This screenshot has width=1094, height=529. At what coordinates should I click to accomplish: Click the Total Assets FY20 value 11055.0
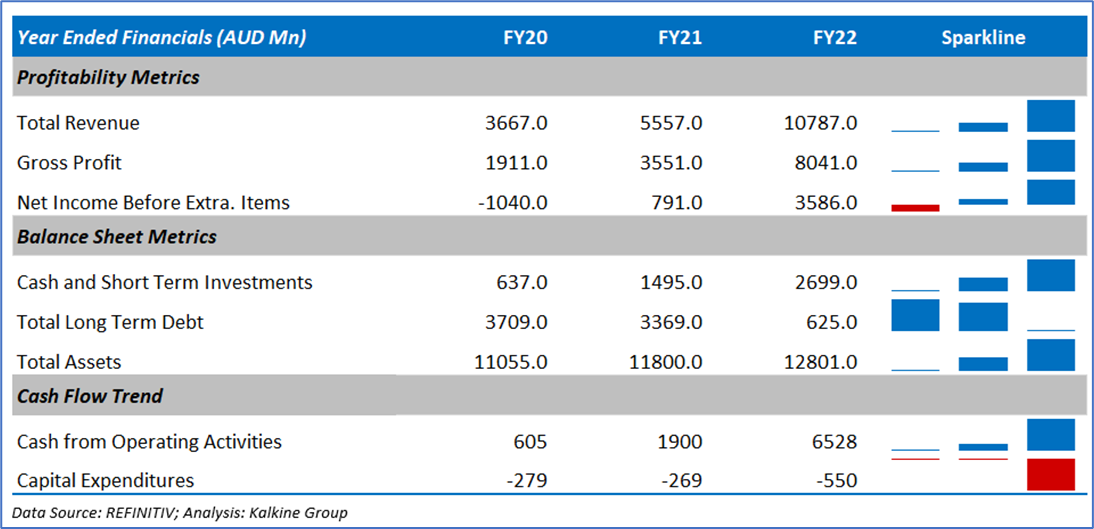click(x=510, y=362)
